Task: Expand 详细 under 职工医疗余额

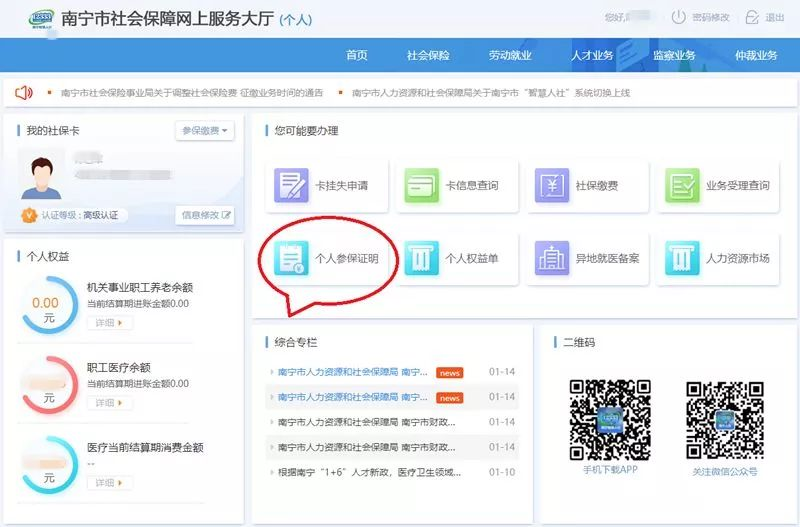Action: (109, 403)
